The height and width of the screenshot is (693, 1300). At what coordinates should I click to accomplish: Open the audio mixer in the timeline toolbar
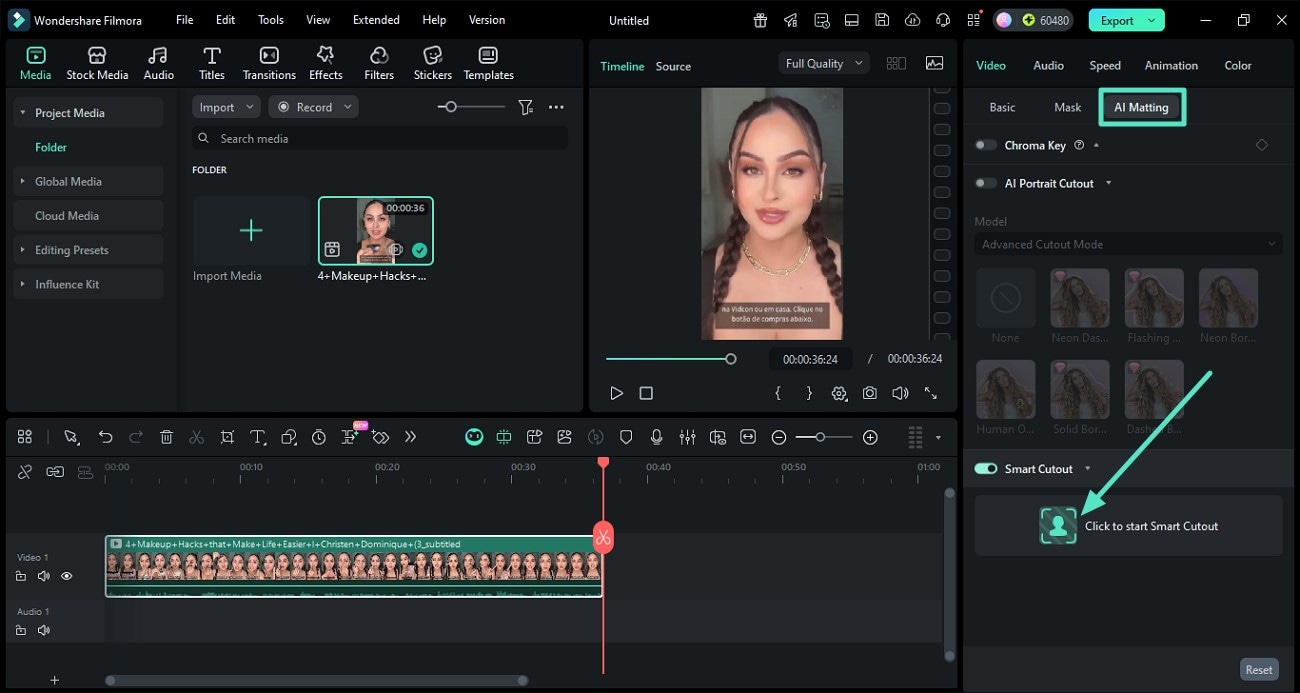click(687, 437)
